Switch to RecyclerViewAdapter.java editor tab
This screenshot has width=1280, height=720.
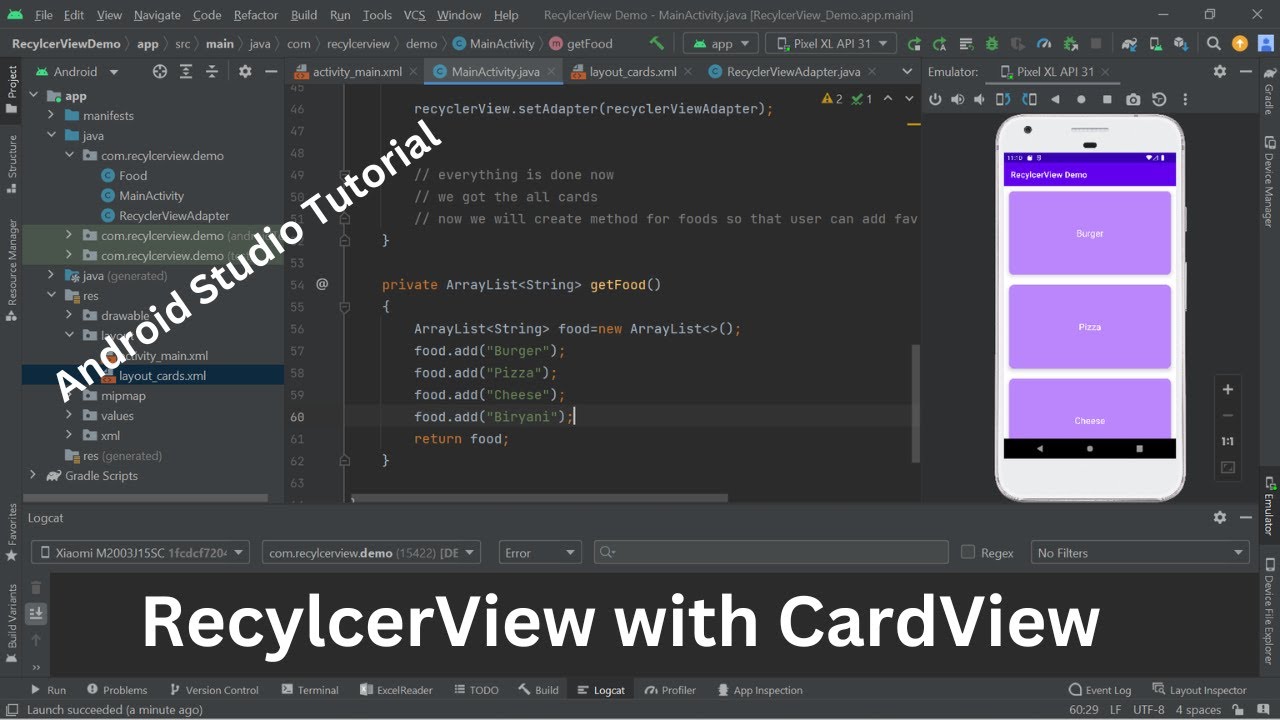point(792,72)
